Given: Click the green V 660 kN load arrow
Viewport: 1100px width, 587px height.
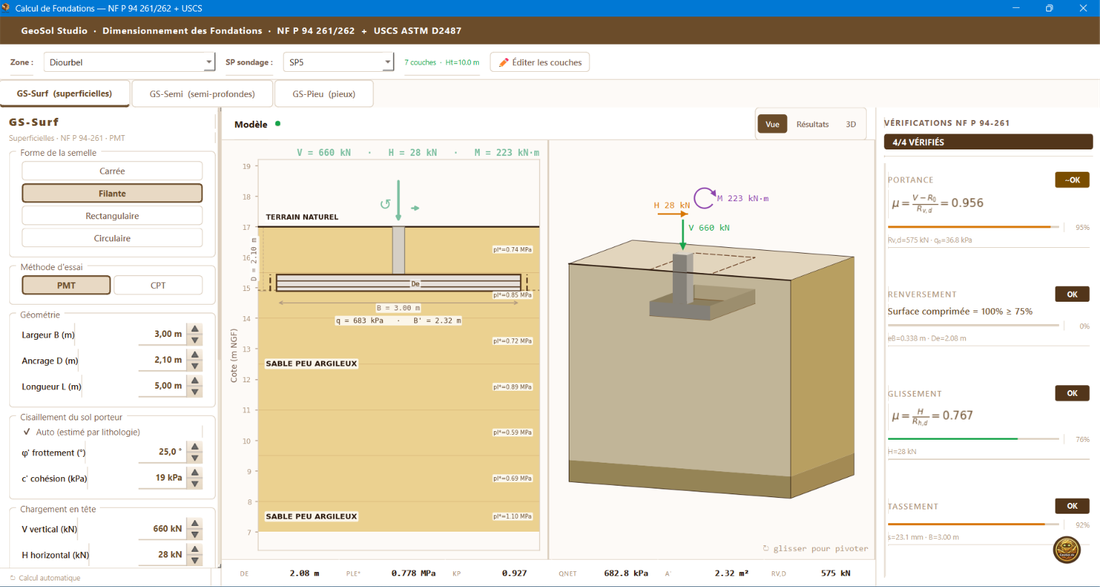Looking at the screenshot, I should 683,234.
